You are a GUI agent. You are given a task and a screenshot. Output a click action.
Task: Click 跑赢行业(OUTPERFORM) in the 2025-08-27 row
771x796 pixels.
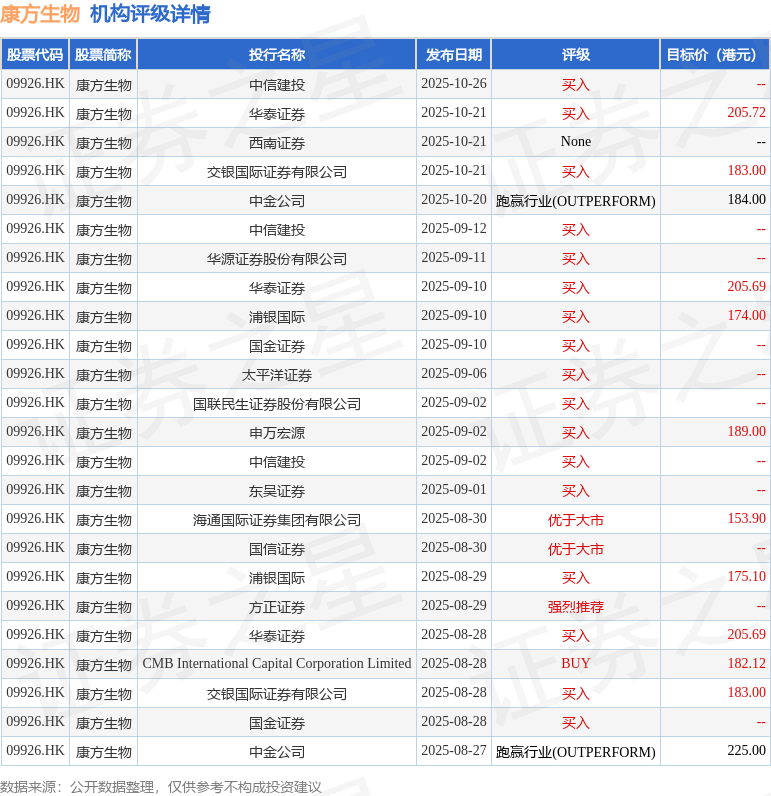point(576,752)
